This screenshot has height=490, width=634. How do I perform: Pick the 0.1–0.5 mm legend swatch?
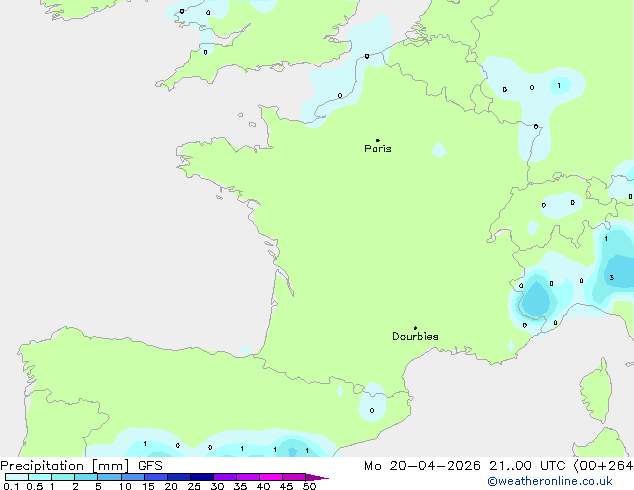click(x=17, y=477)
